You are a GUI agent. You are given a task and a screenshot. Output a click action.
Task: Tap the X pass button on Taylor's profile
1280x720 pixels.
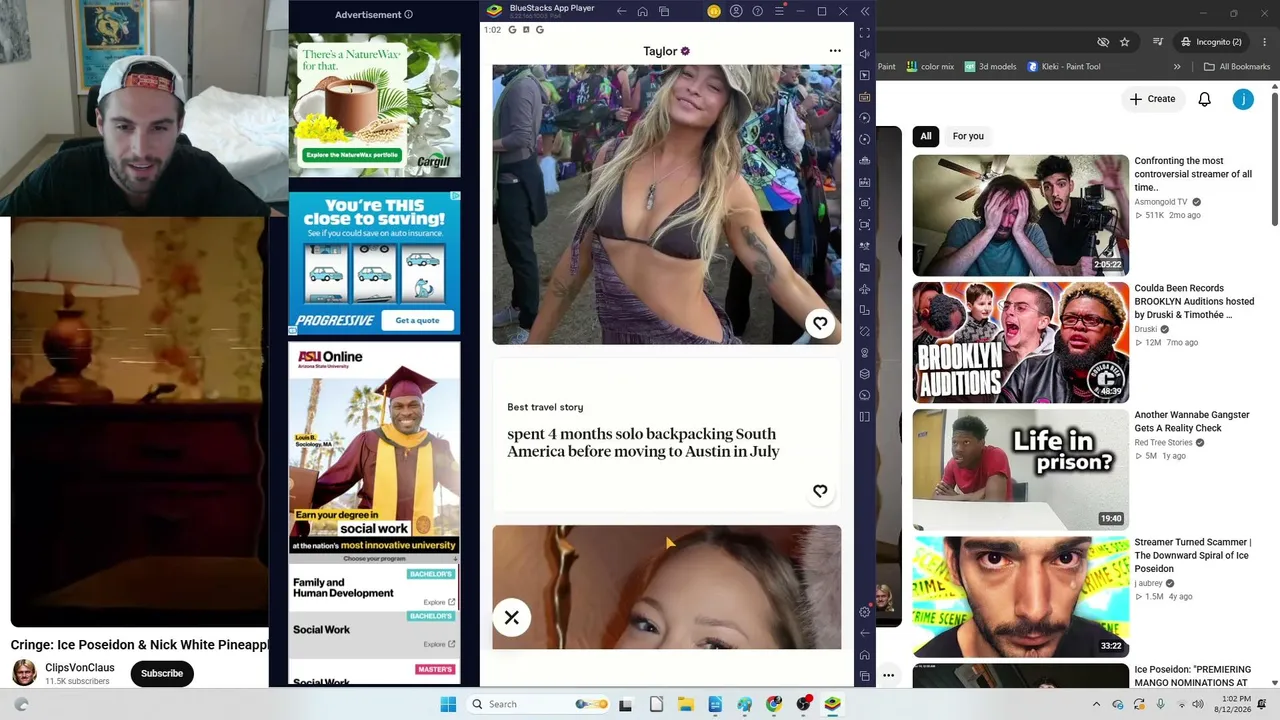click(511, 617)
